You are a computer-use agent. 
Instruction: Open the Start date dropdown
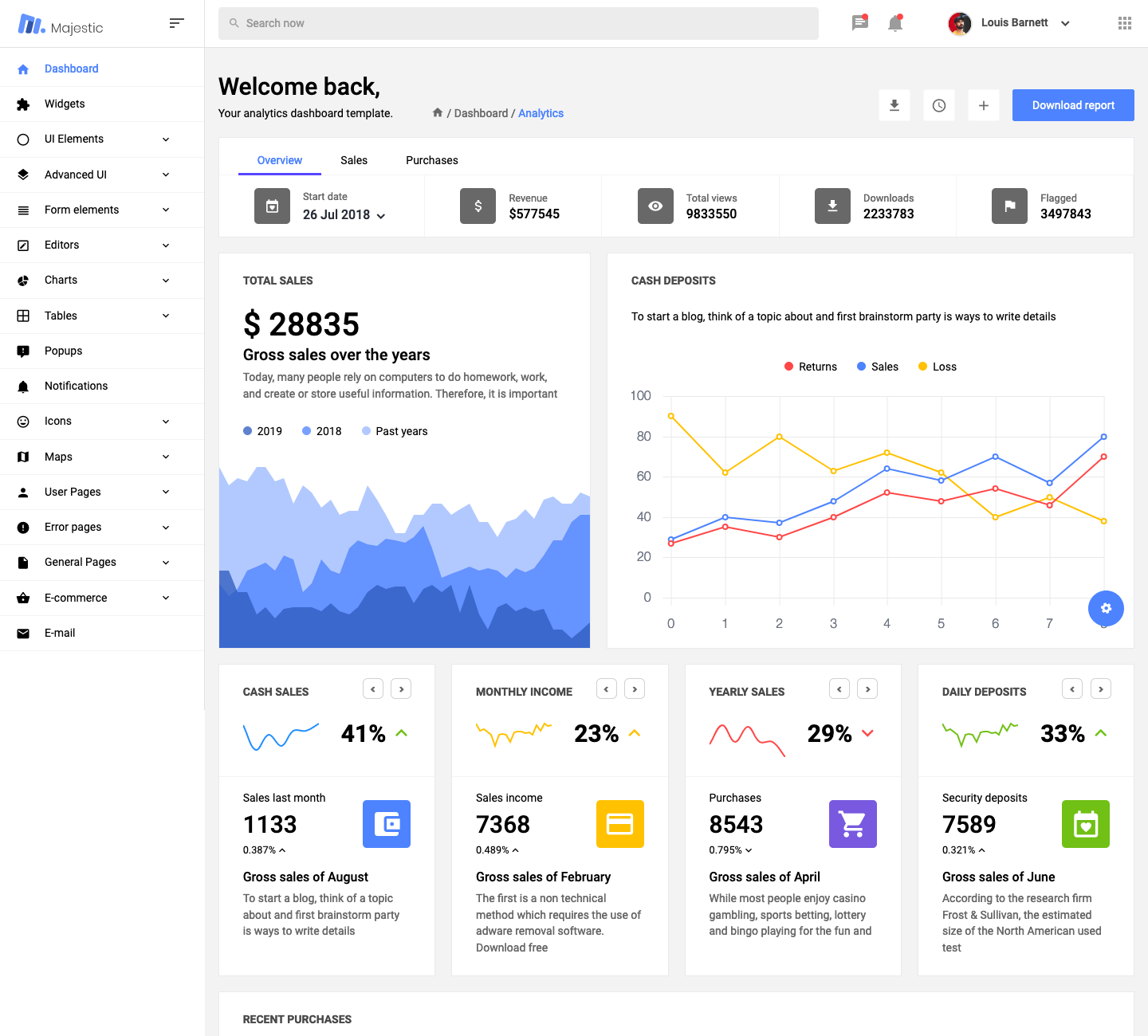(344, 215)
